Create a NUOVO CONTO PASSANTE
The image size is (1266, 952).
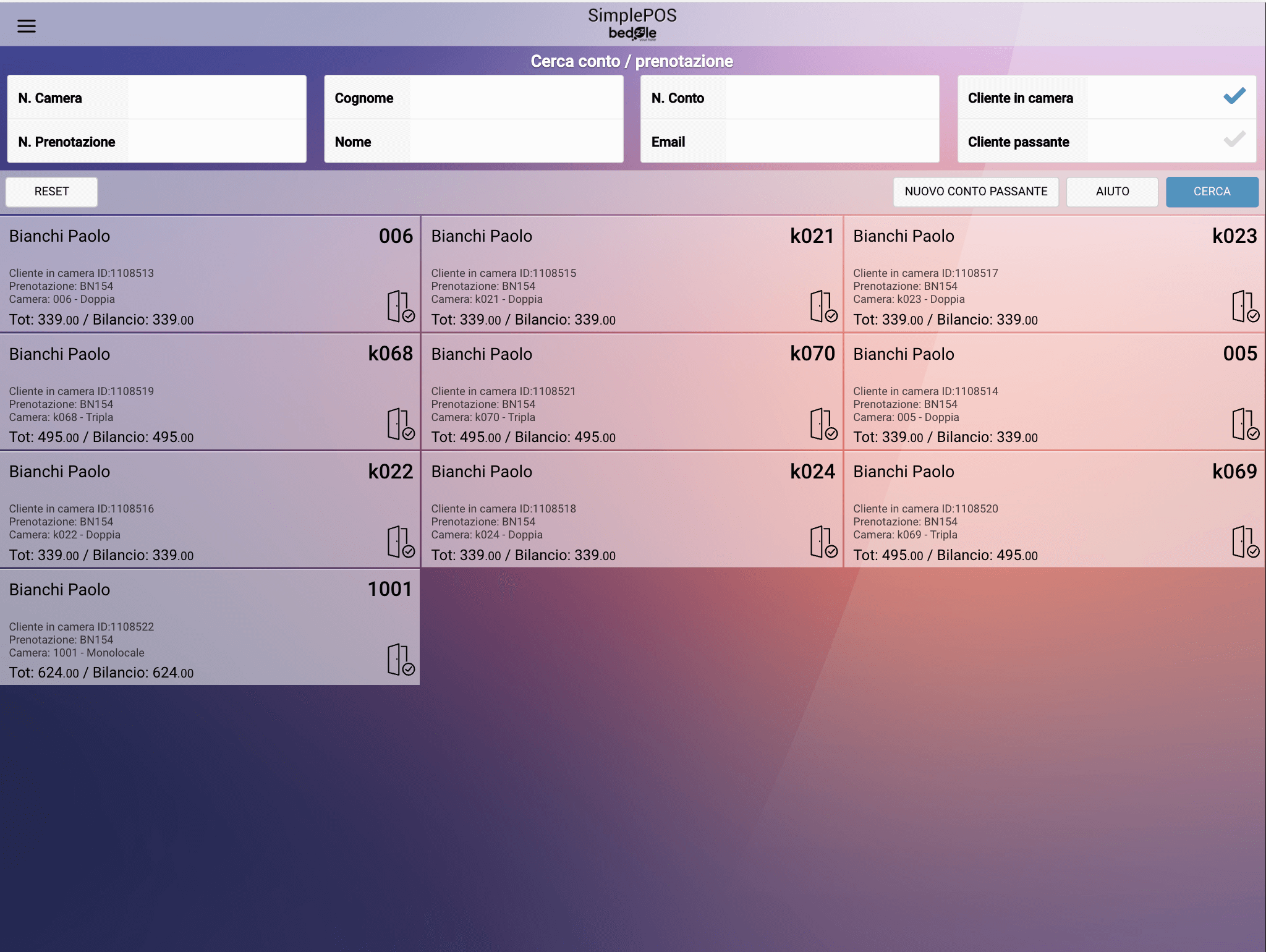(x=975, y=192)
